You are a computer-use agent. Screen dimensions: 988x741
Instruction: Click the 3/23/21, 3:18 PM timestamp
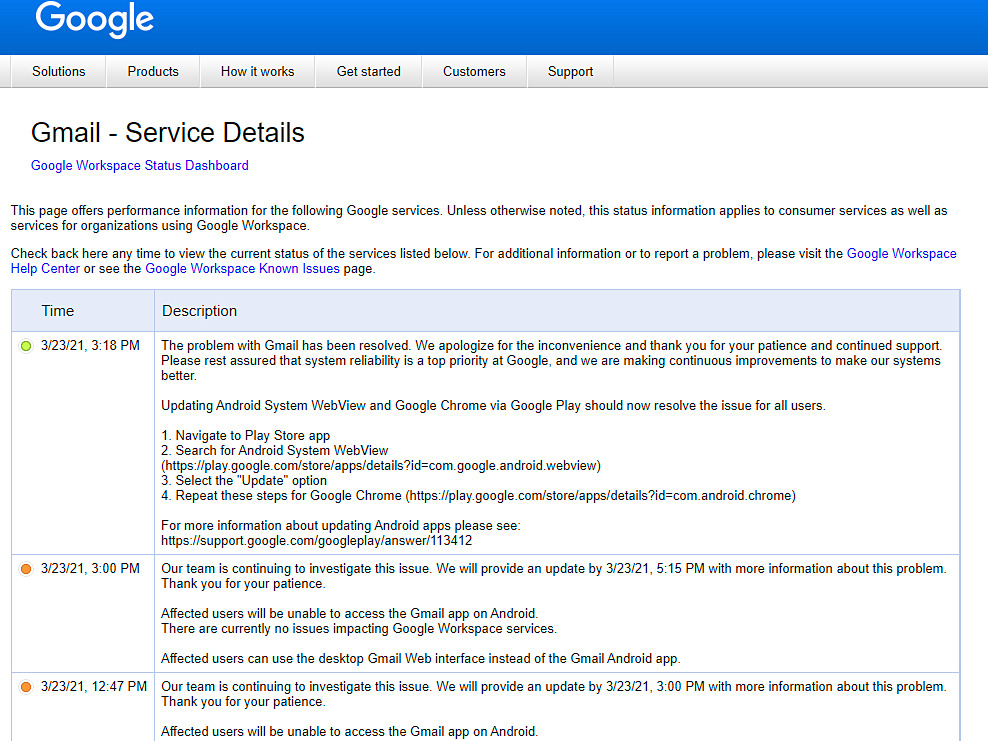(90, 345)
